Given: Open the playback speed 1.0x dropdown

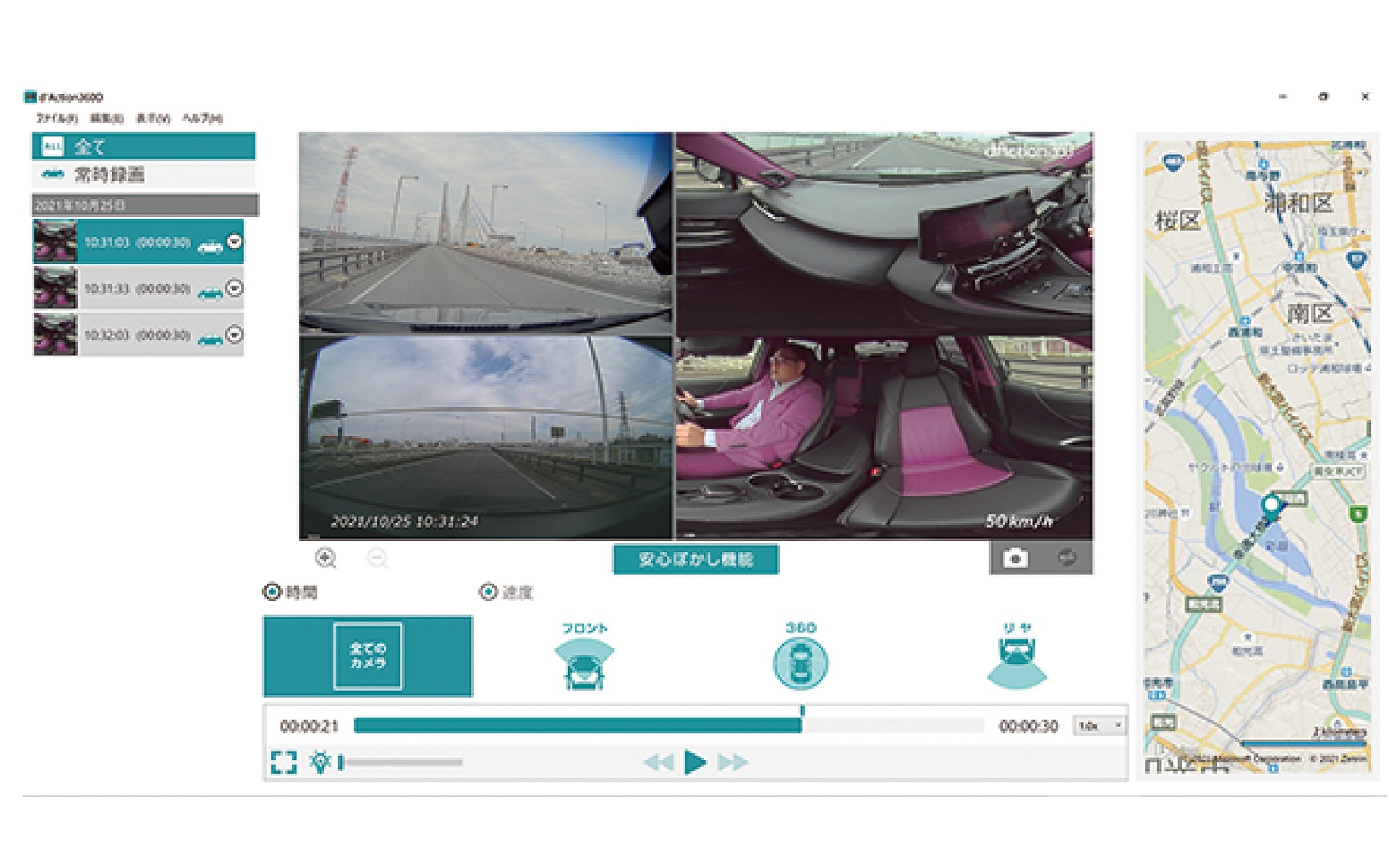Looking at the screenshot, I should [1100, 726].
